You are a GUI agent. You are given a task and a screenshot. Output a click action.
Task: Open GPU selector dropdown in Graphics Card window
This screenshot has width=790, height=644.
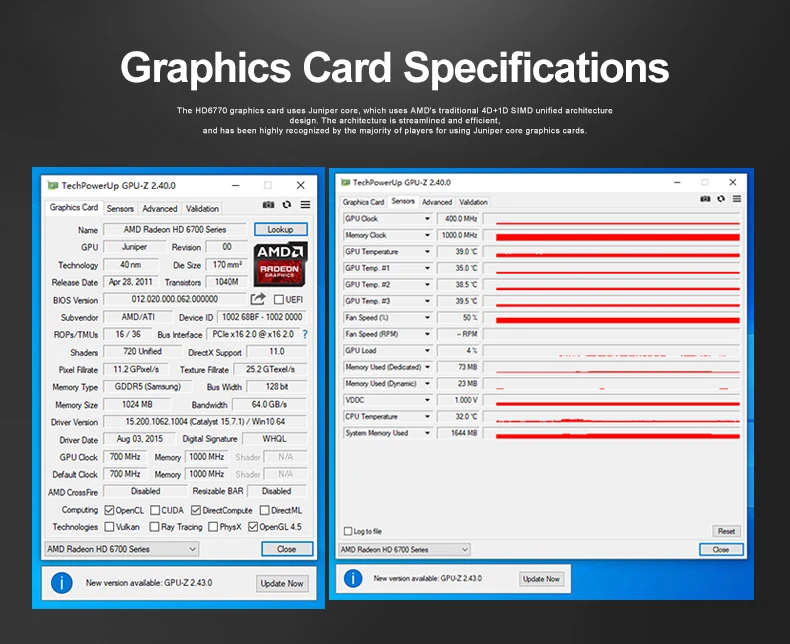122,549
